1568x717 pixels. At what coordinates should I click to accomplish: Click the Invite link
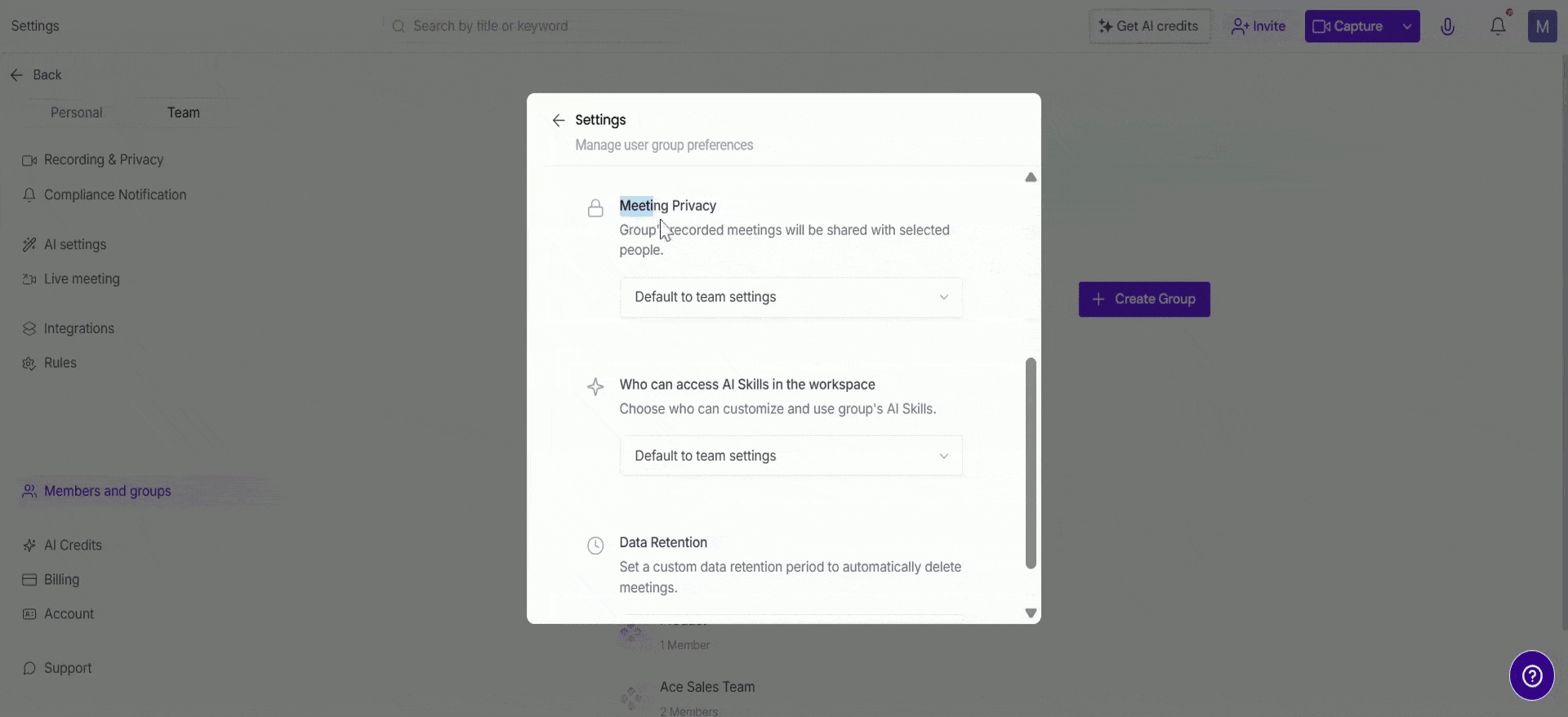point(1258,26)
